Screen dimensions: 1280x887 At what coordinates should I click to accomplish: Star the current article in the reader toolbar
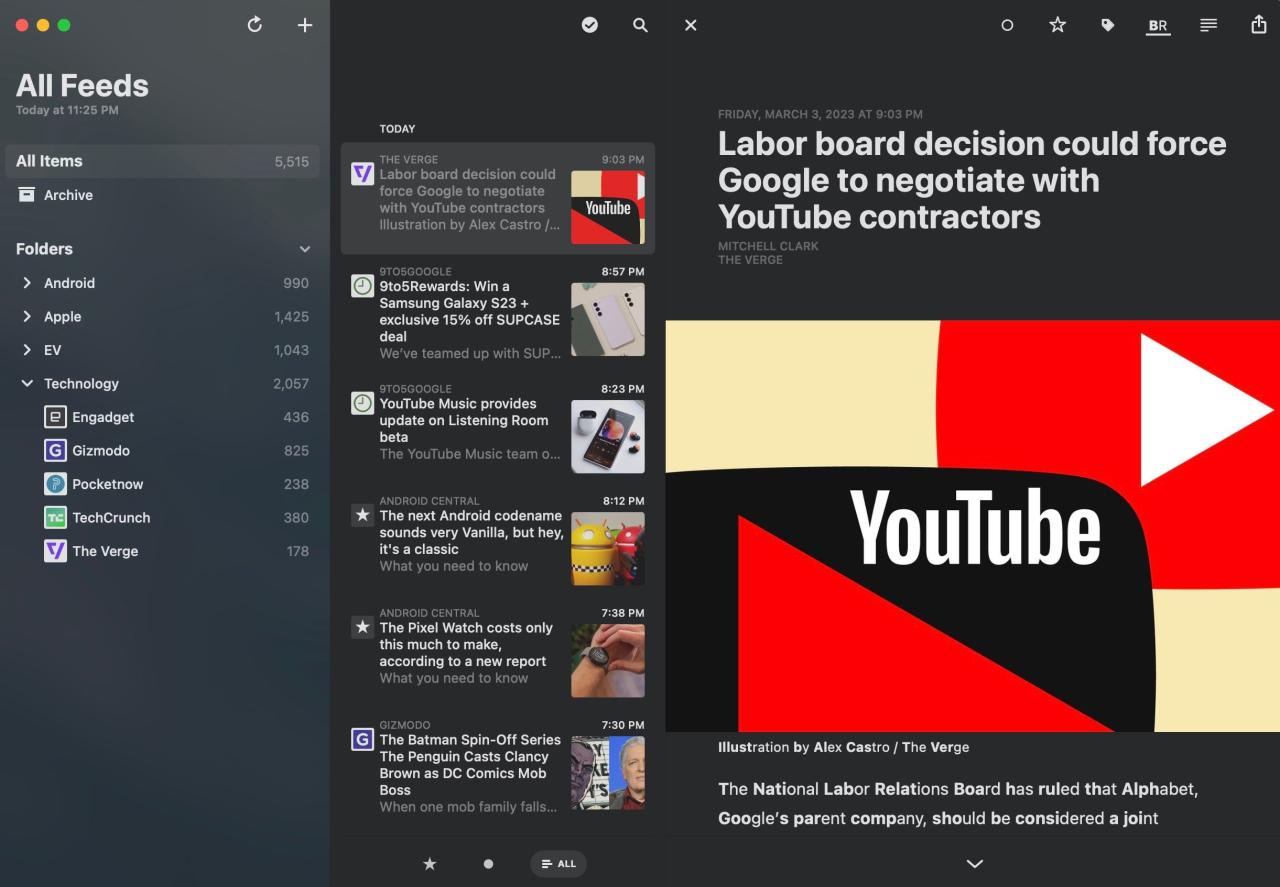(1057, 25)
